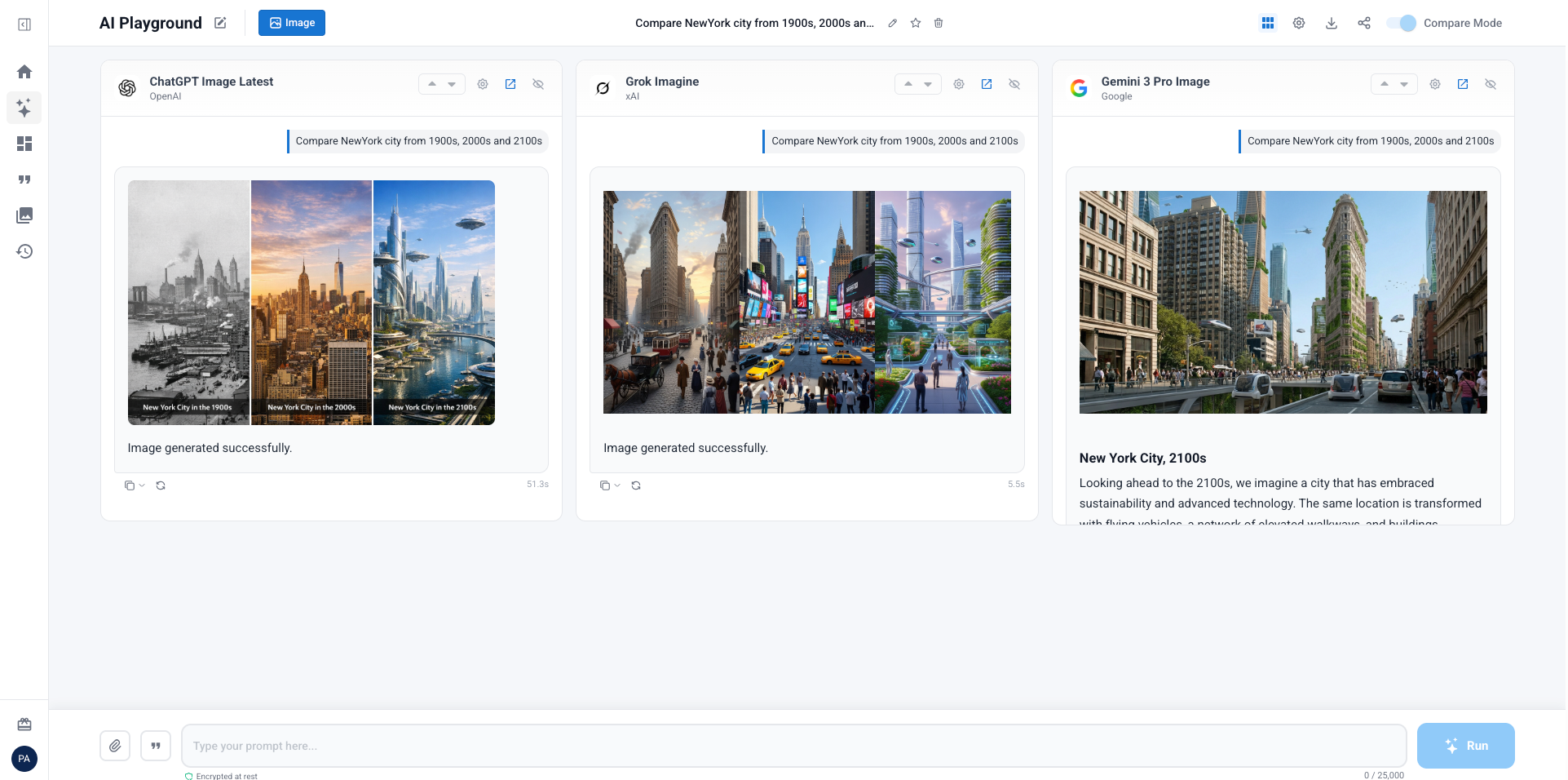Toggle the Compare Mode switch
Screen dimensions: 1568x780
point(1402,23)
